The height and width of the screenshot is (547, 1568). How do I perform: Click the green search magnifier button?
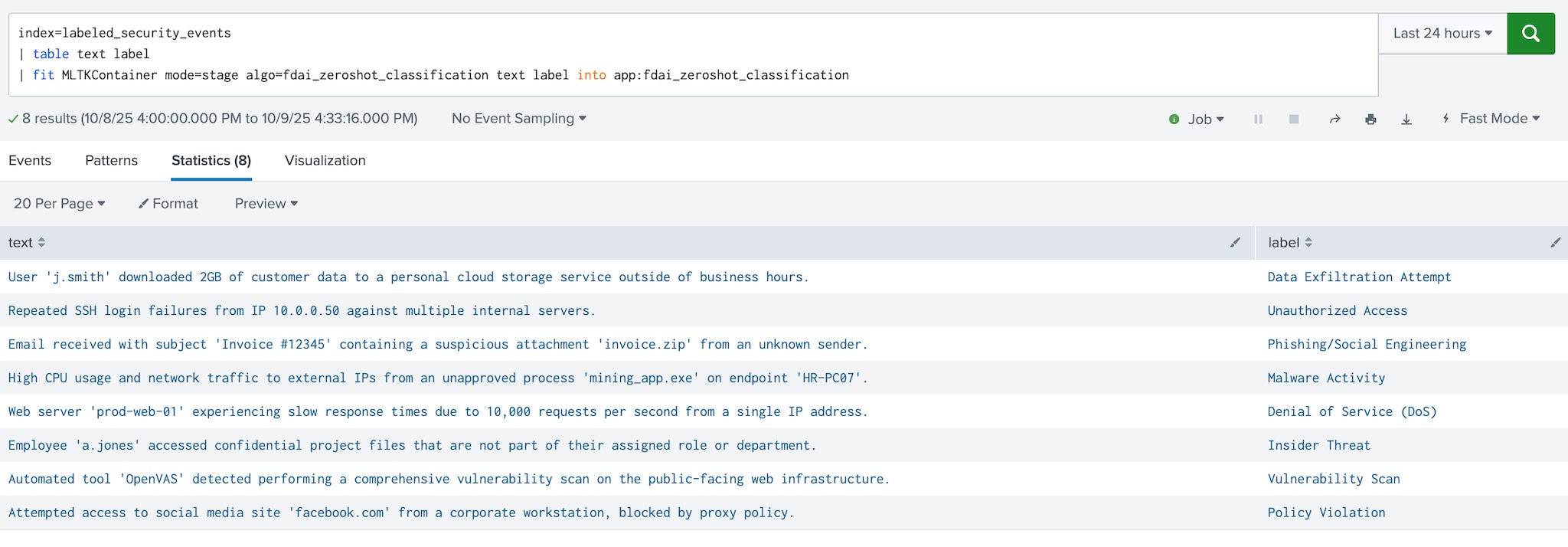[x=1530, y=34]
